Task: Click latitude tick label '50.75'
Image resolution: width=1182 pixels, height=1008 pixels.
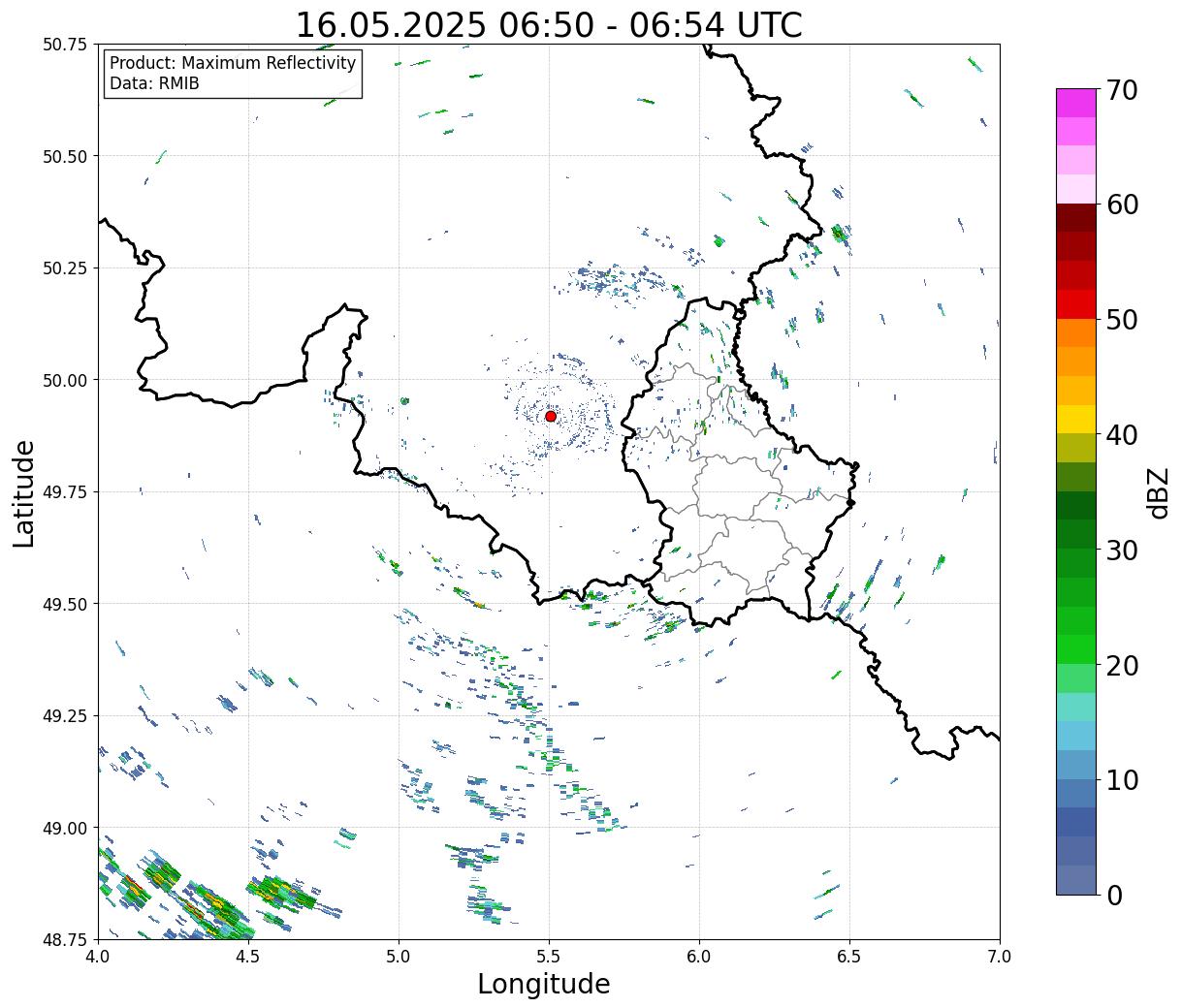Action: tap(64, 45)
